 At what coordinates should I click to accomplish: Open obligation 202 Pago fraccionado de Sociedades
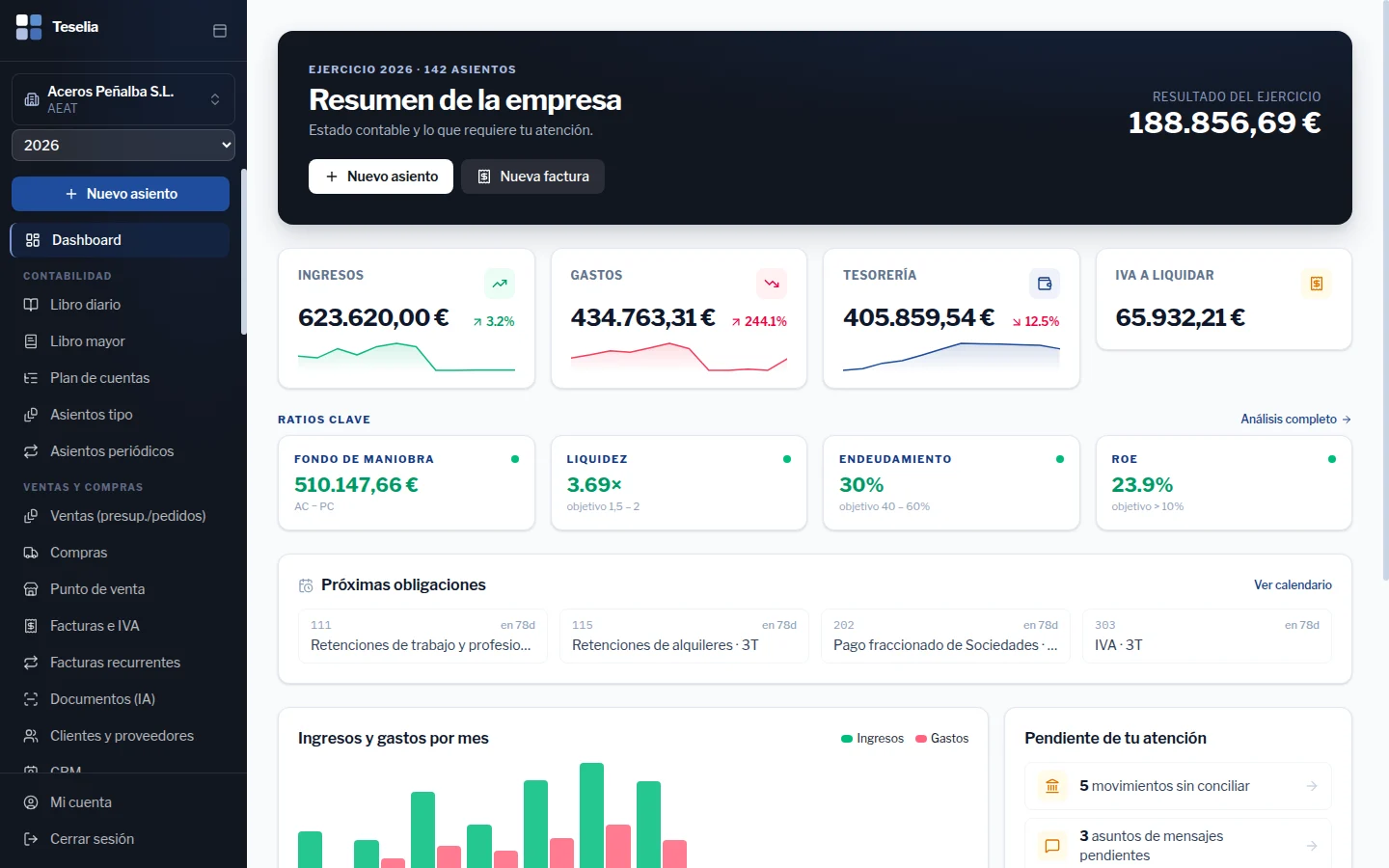(945, 636)
